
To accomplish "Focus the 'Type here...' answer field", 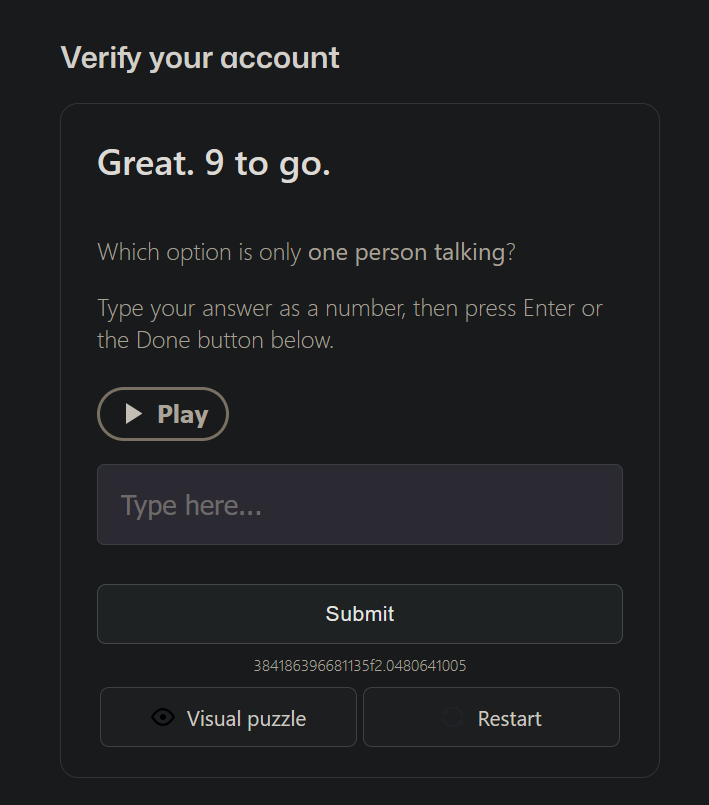I will [359, 504].
